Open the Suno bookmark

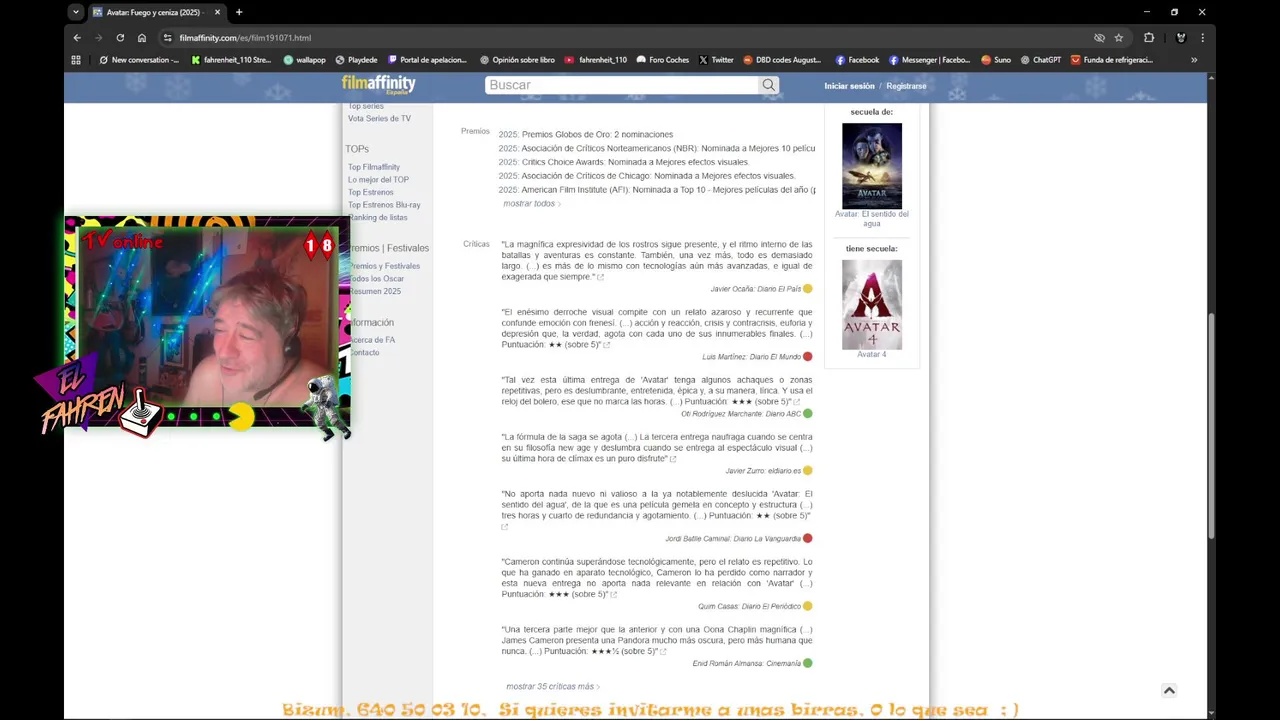[x=995, y=60]
